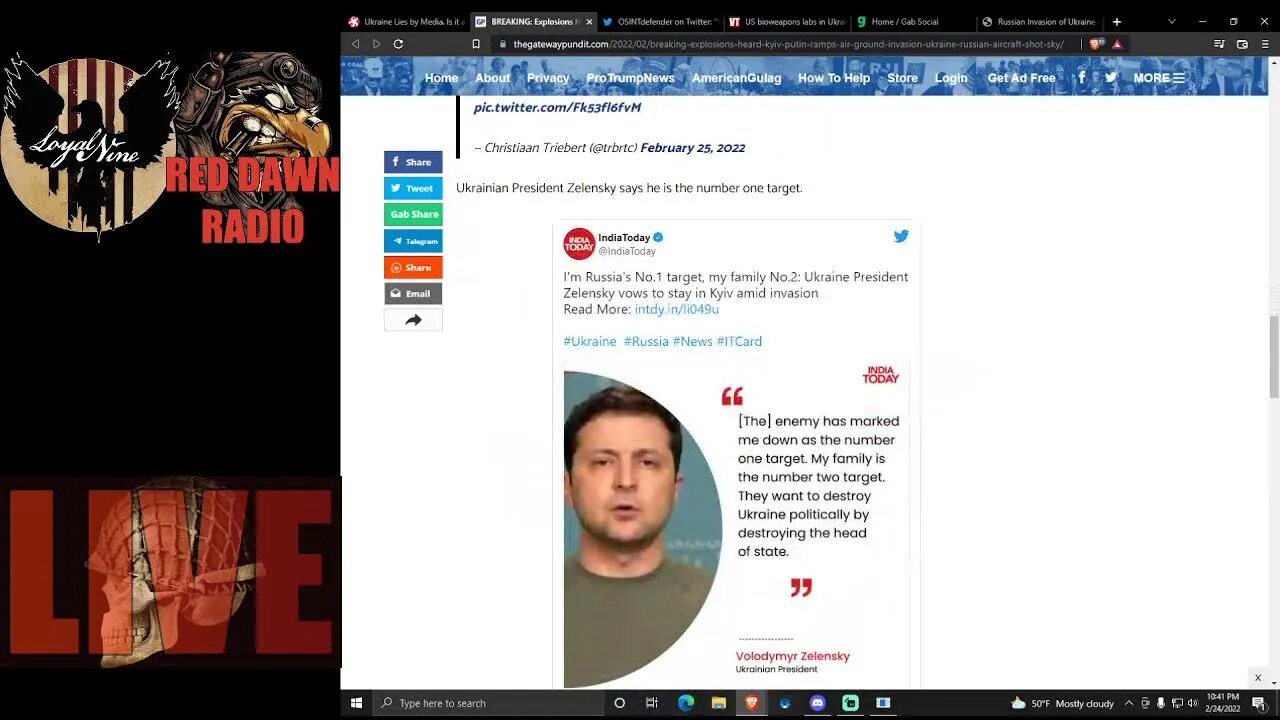This screenshot has height=720, width=1280.
Task: Open Brave Rewards triangle icon
Action: tap(1117, 44)
